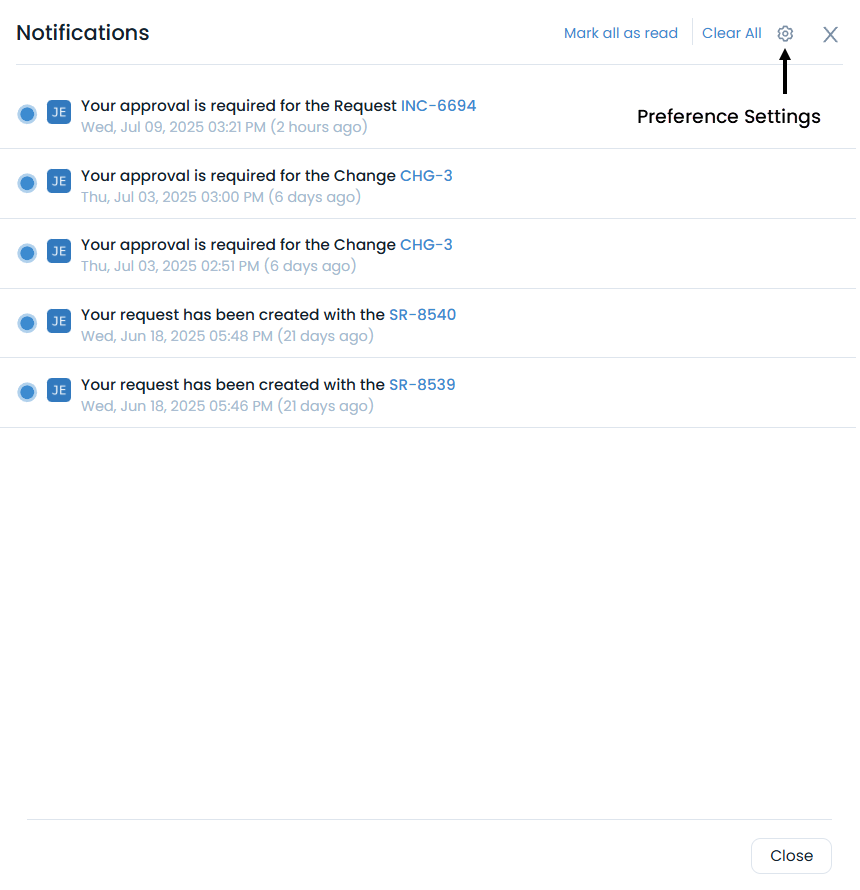Click JE avatar on SR-8540 notification
Image resolution: width=860 pixels, height=890 pixels.
pos(59,321)
